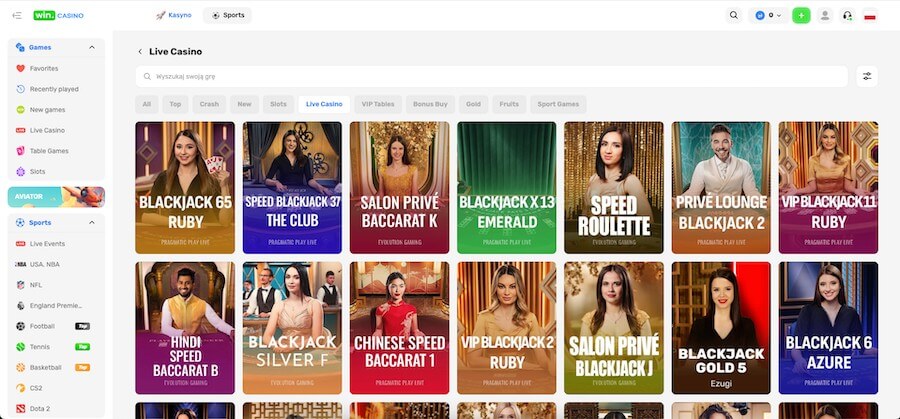This screenshot has width=900, height=419.
Task: Click the green plus deposit button
Action: [801, 15]
